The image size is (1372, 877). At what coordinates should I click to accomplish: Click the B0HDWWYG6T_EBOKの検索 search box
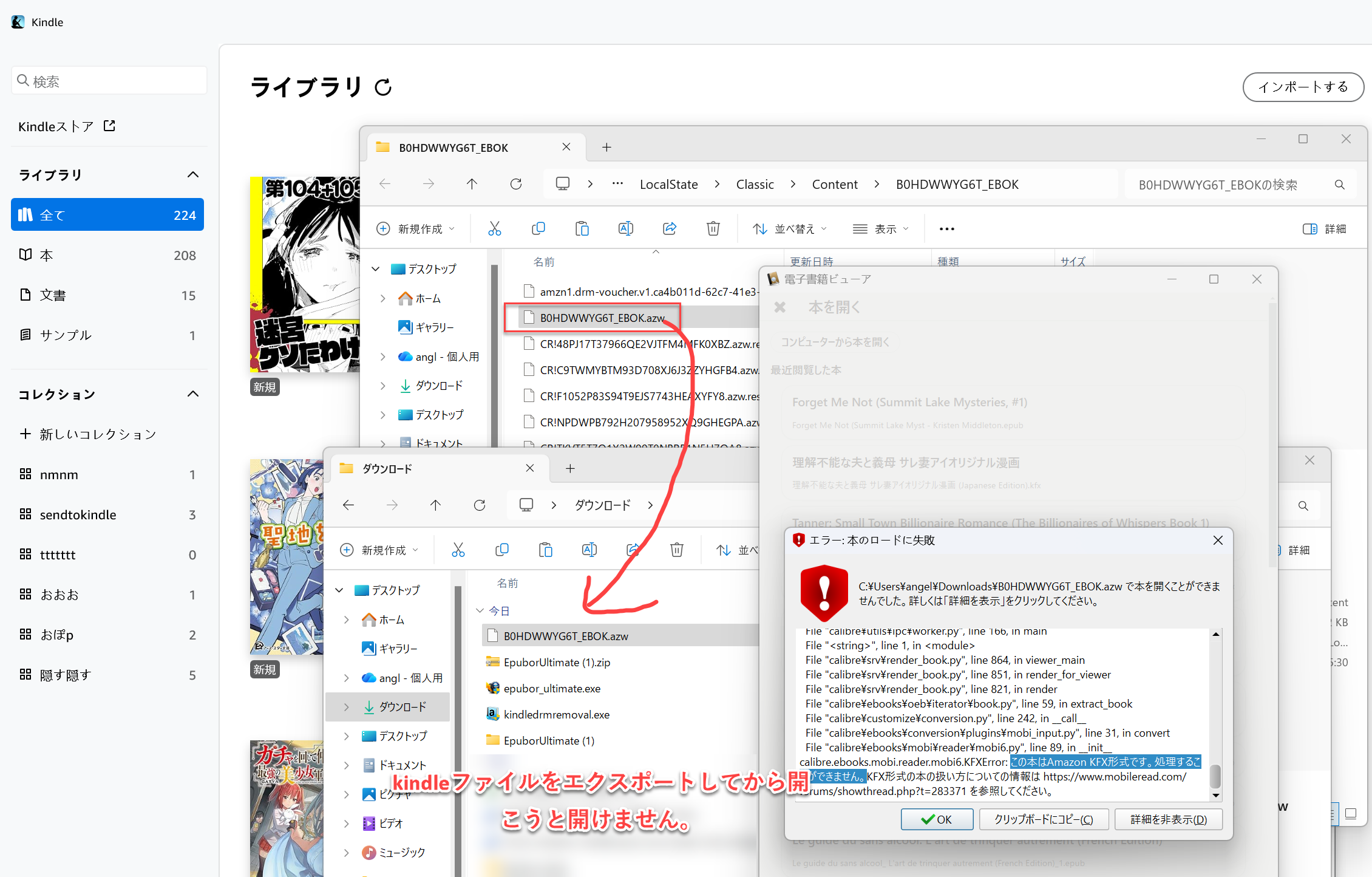(1240, 185)
